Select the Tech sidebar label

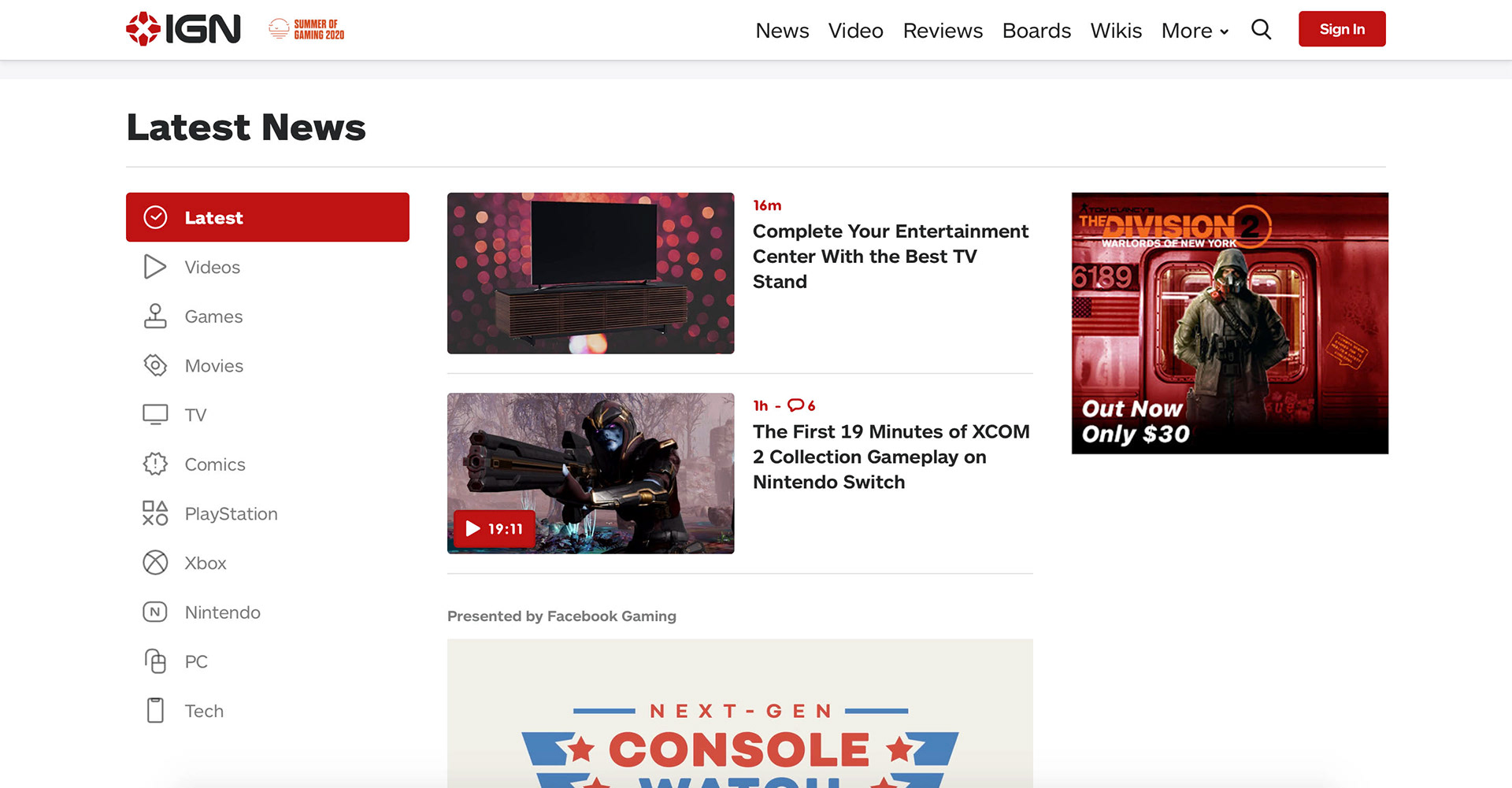[204, 711]
